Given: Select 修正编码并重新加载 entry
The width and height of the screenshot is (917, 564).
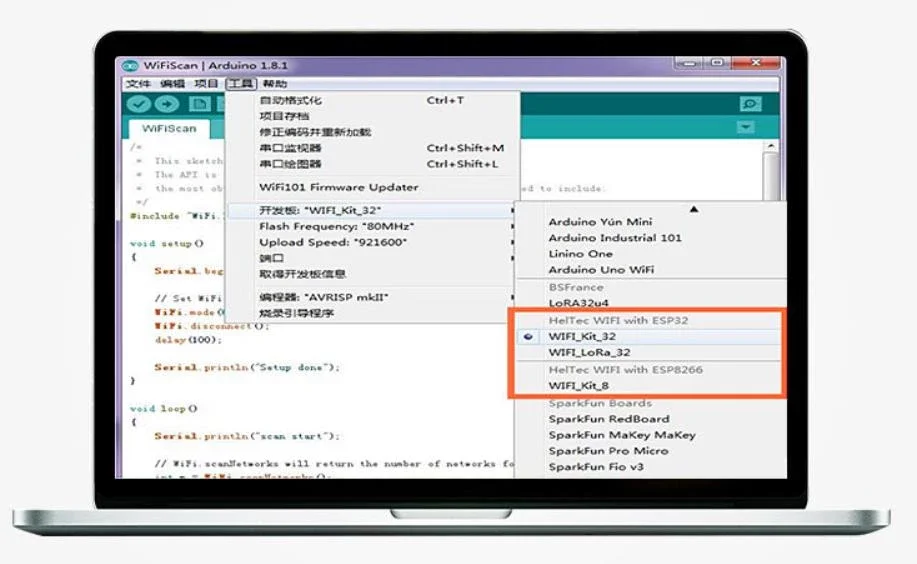Looking at the screenshot, I should [x=373, y=132].
